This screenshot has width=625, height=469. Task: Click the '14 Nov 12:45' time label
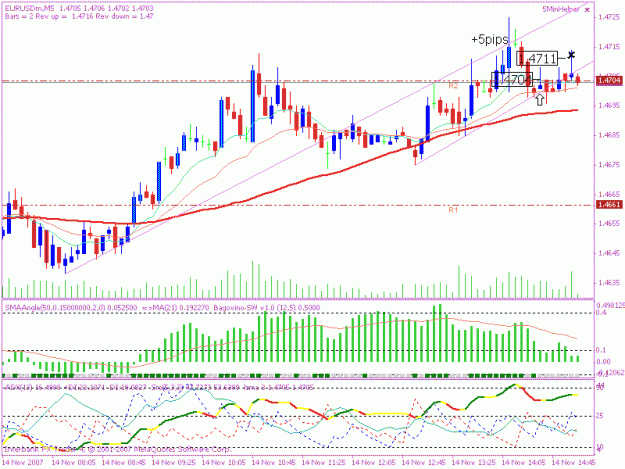click(x=424, y=463)
